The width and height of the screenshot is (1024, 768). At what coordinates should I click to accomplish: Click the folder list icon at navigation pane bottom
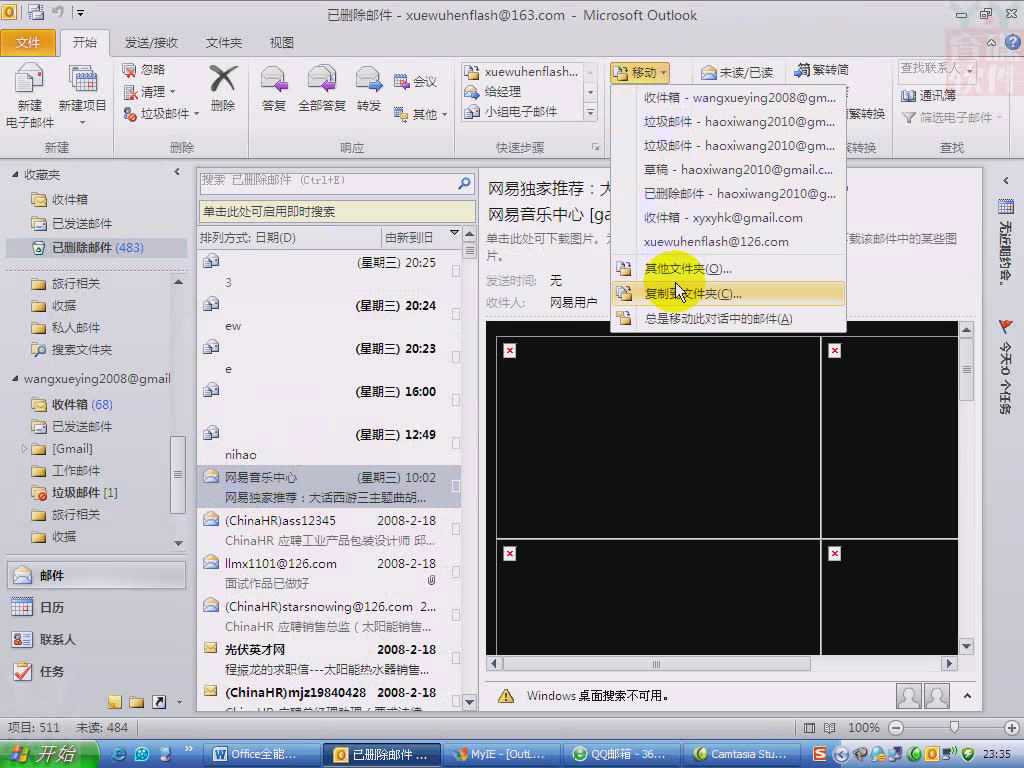pyautogui.click(x=136, y=702)
